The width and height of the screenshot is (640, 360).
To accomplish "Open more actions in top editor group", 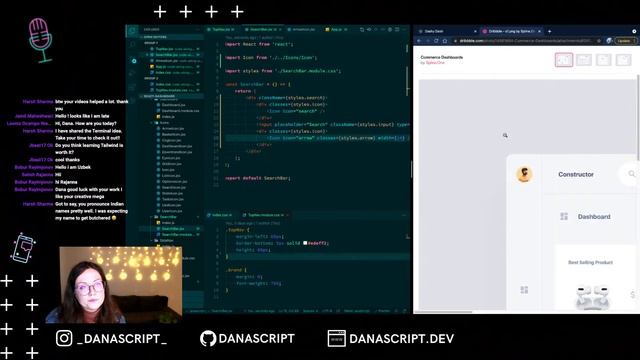I will click(404, 29).
